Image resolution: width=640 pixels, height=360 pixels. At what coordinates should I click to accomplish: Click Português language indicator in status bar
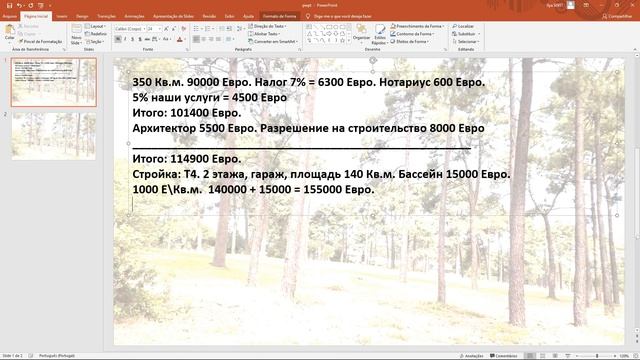click(x=57, y=356)
